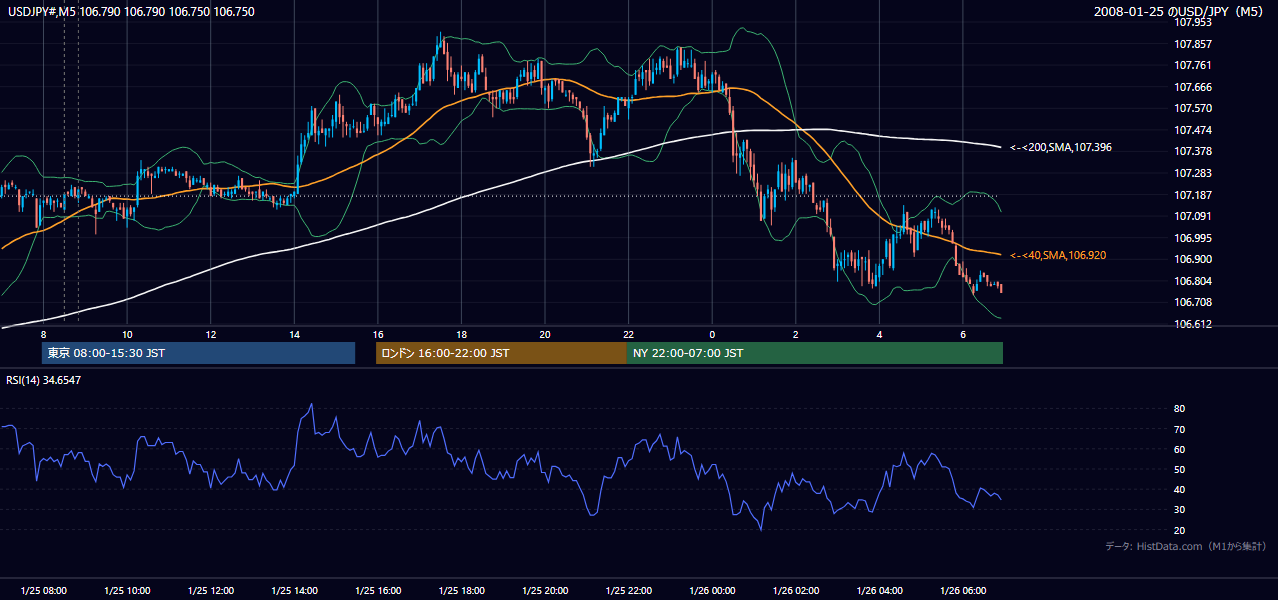Click the RSI 70 level label
The width and height of the screenshot is (1278, 600).
point(1179,429)
